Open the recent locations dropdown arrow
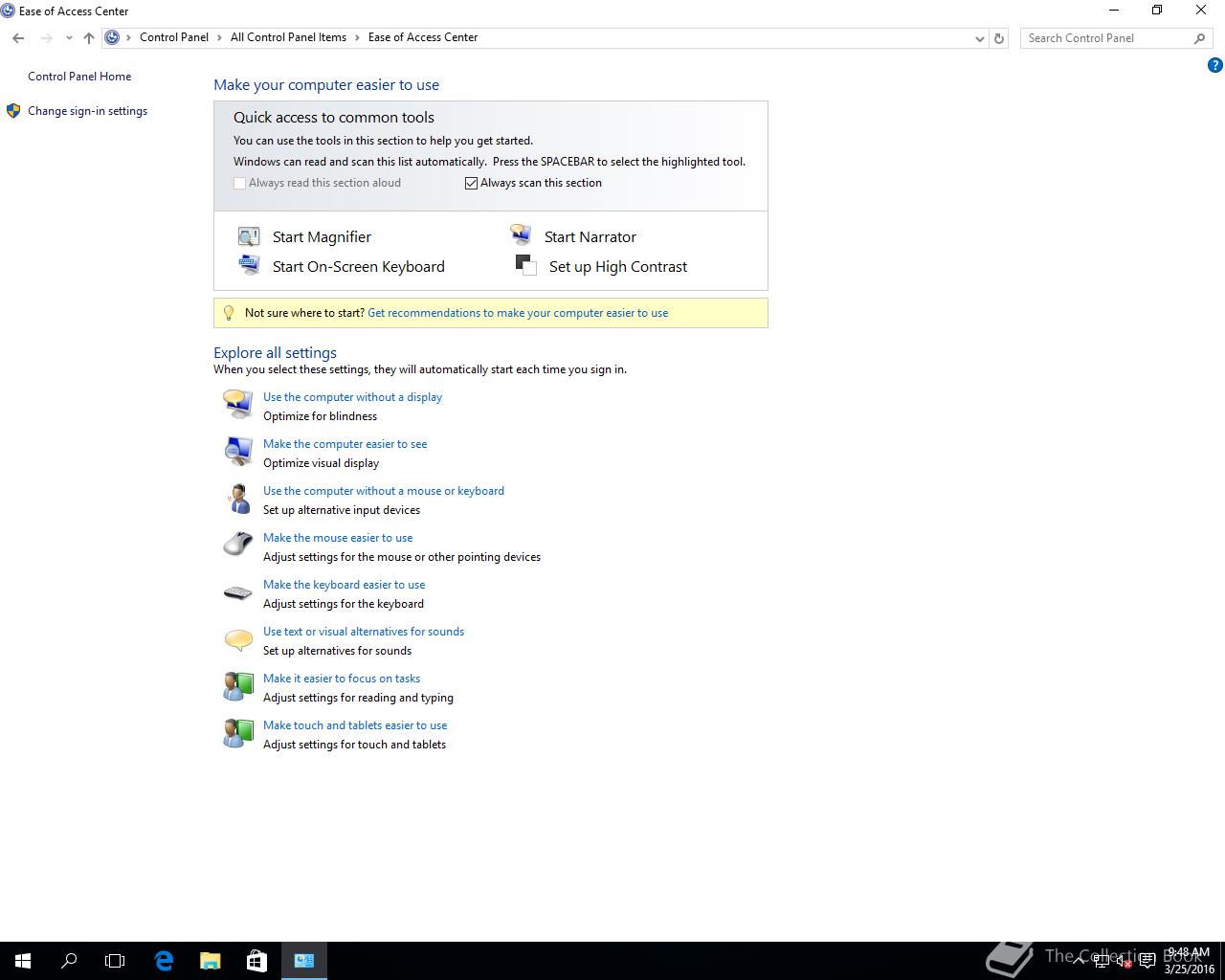1225x980 pixels. [x=69, y=38]
